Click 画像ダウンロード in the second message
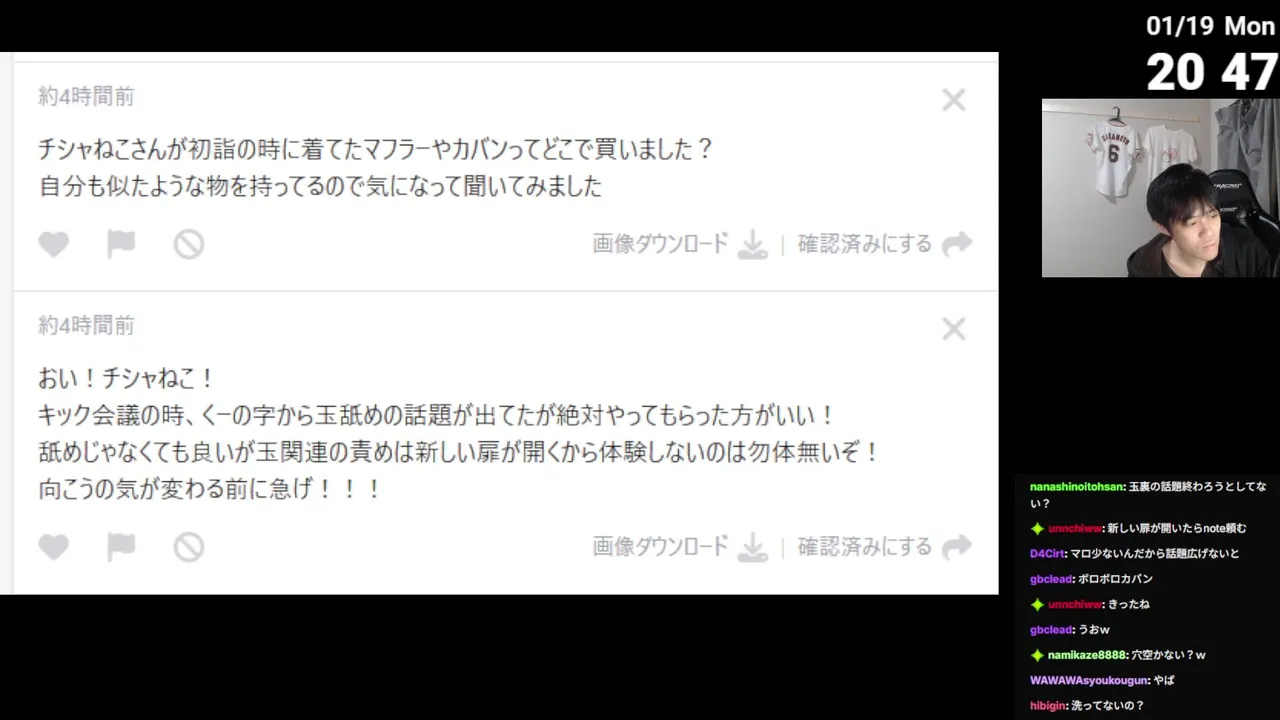The width and height of the screenshot is (1280, 720). (x=661, y=547)
